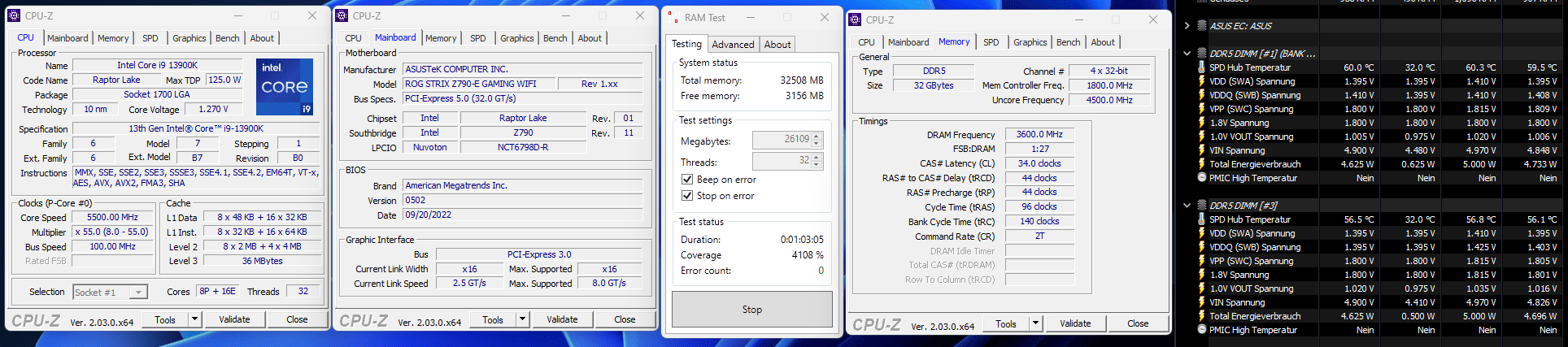The image size is (1568, 347).
Task: Open CPU tab in CPU-Z Memory window
Action: pyautogui.click(x=867, y=42)
